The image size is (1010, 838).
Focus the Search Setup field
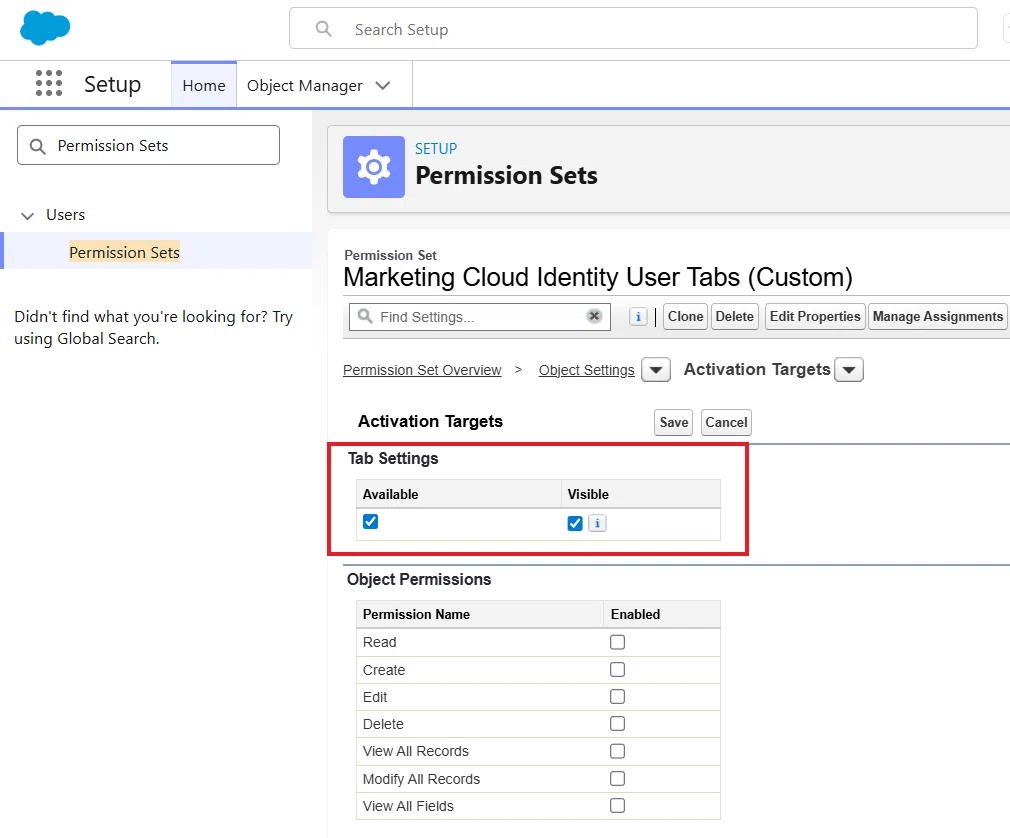click(633, 28)
